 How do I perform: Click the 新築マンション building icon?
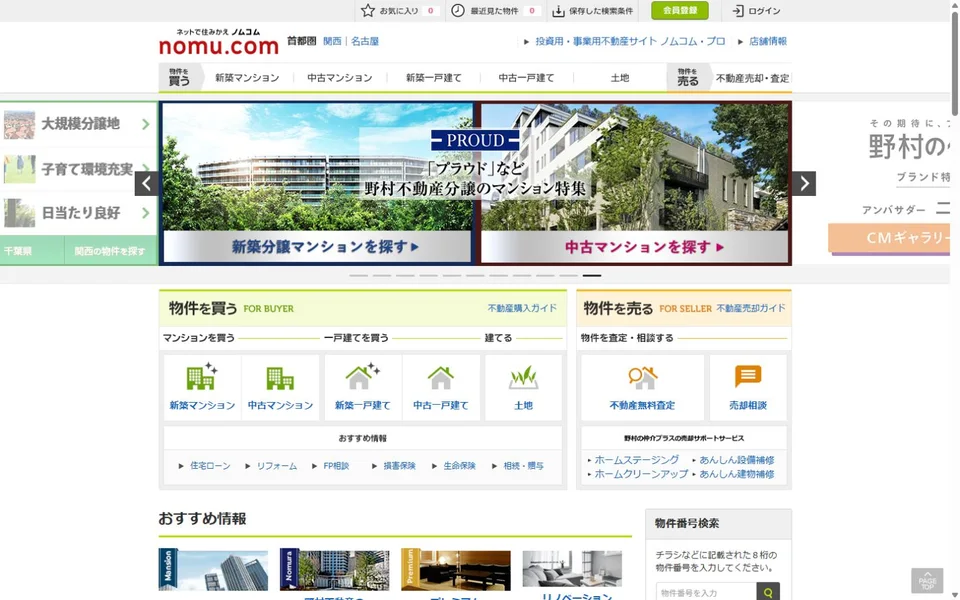coord(202,376)
